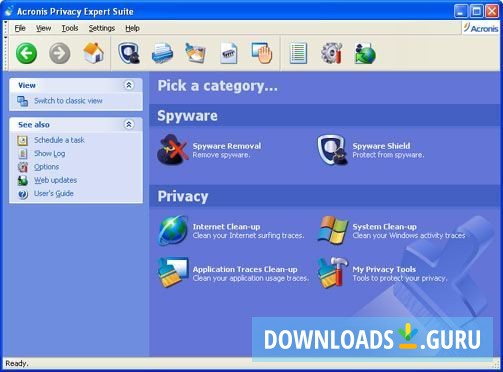Click the Options sidebar icon
Screen dimensions: 503x372
(x=23, y=167)
